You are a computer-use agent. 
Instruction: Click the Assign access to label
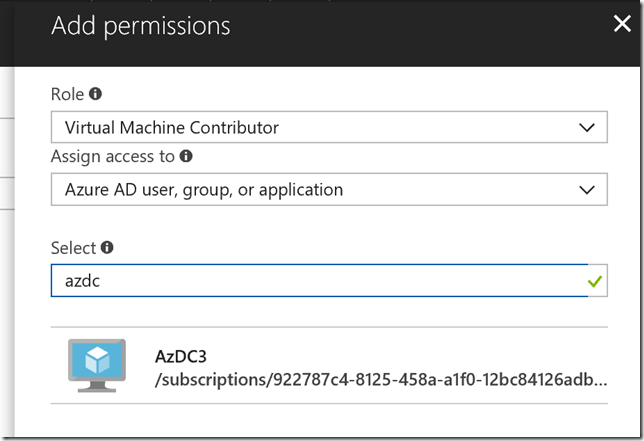(x=114, y=156)
